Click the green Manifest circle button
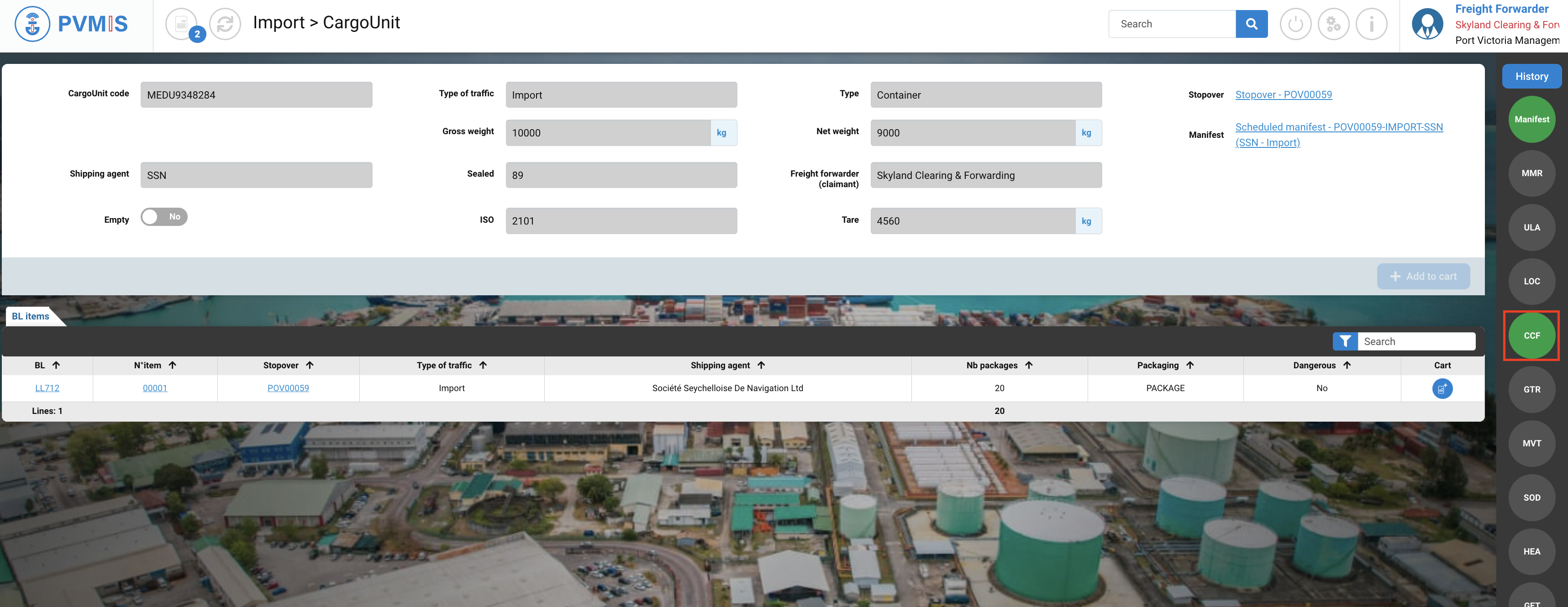The width and height of the screenshot is (1568, 607). (x=1531, y=119)
